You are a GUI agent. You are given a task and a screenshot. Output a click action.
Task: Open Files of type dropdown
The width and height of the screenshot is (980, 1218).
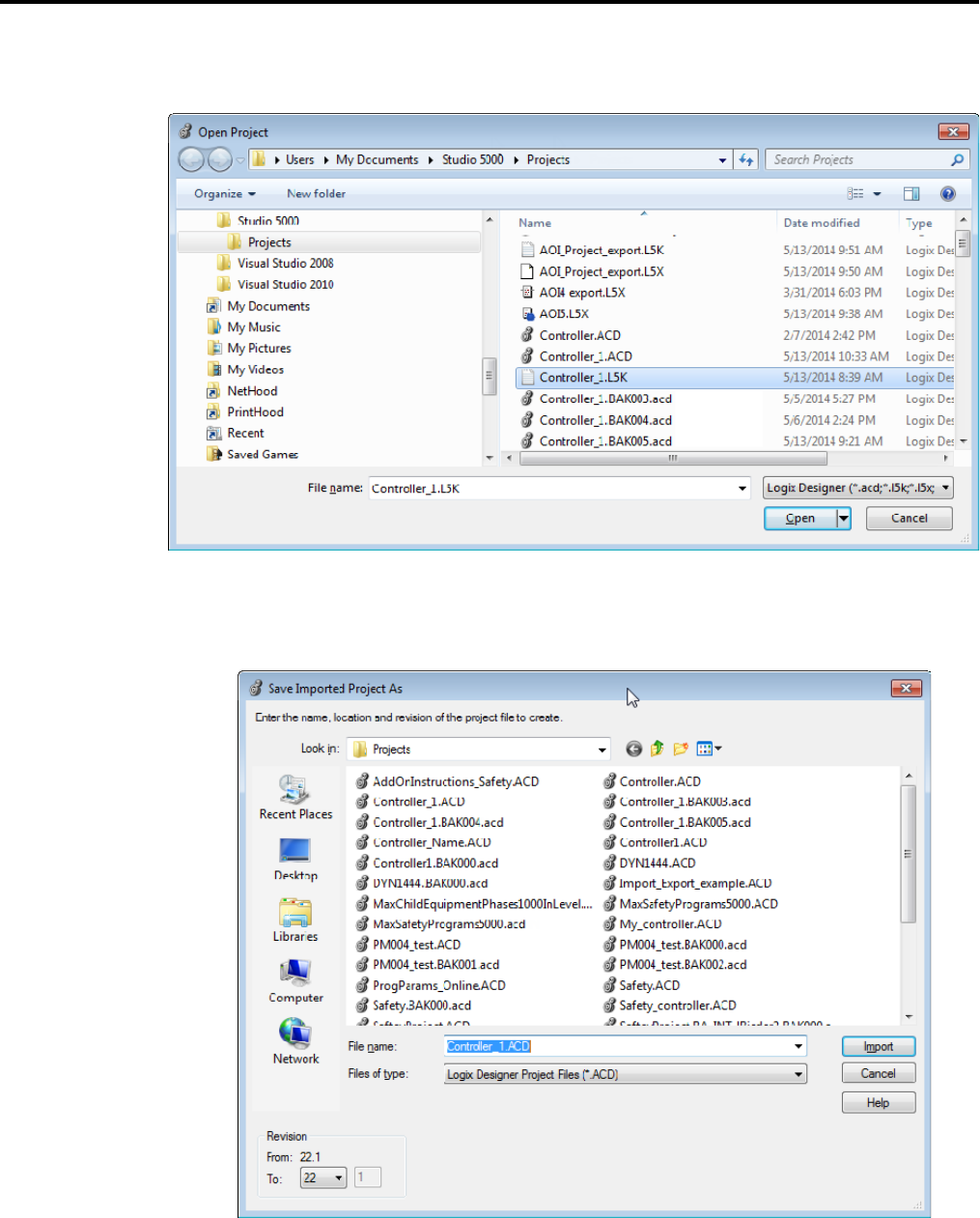pos(625,1074)
